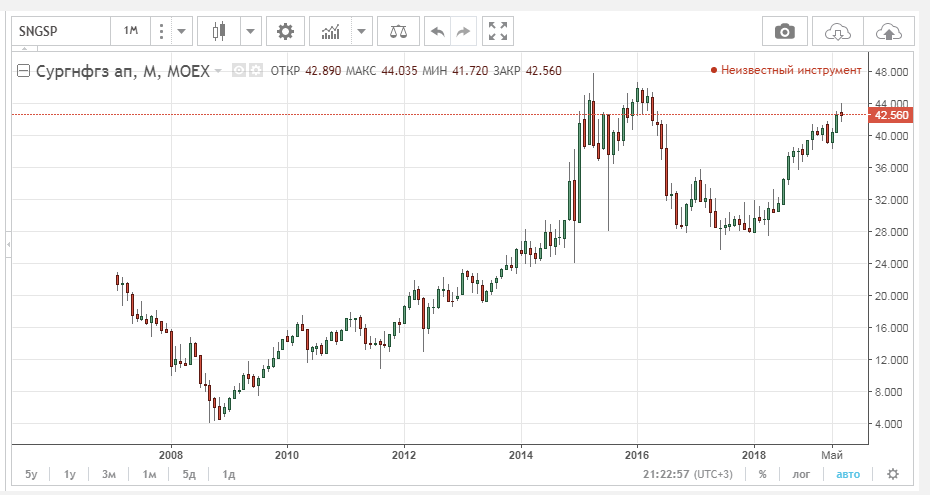Open the interval options three-dot menu

tap(161, 31)
